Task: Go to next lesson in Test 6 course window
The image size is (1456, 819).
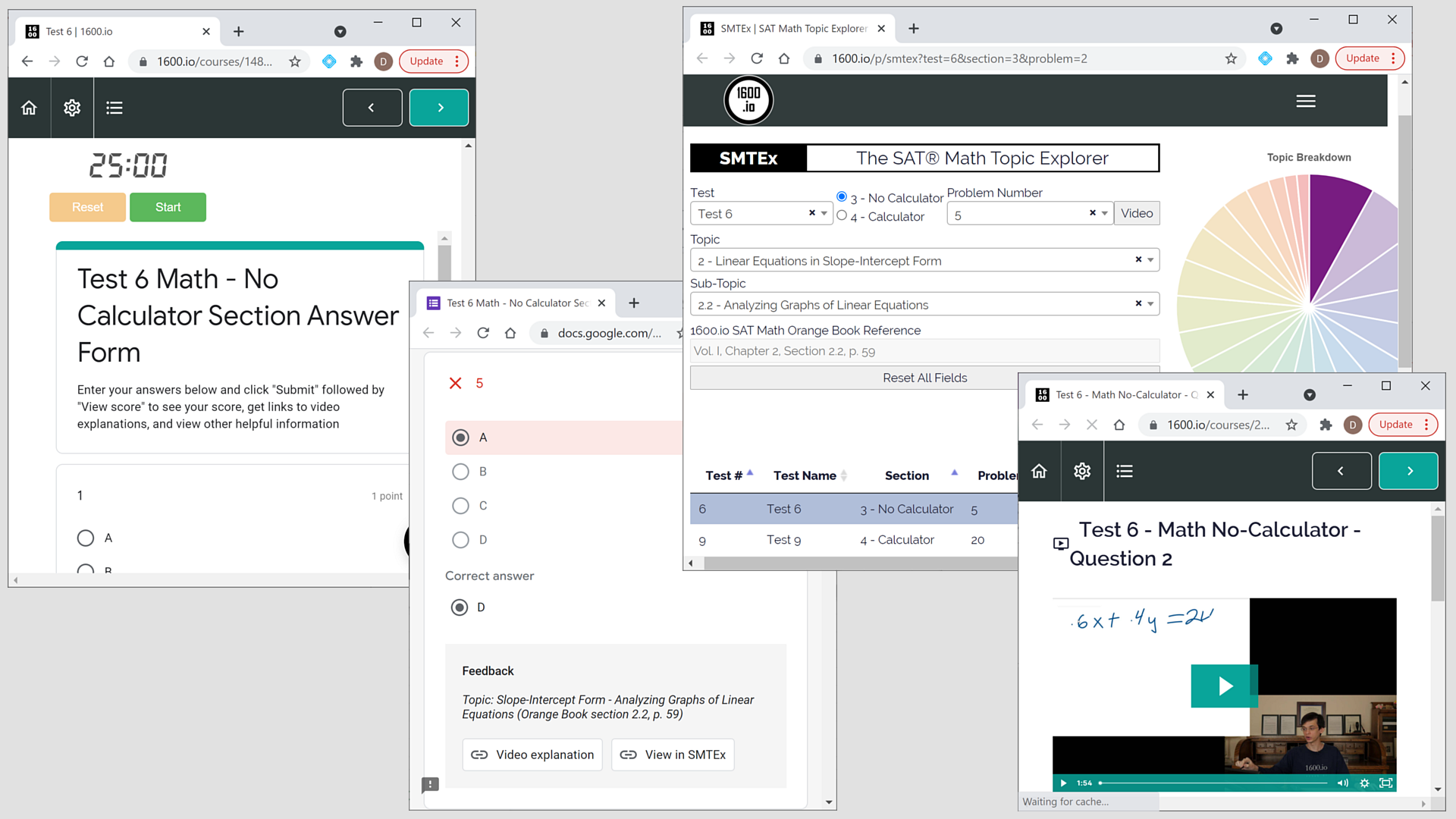Action: (439, 108)
